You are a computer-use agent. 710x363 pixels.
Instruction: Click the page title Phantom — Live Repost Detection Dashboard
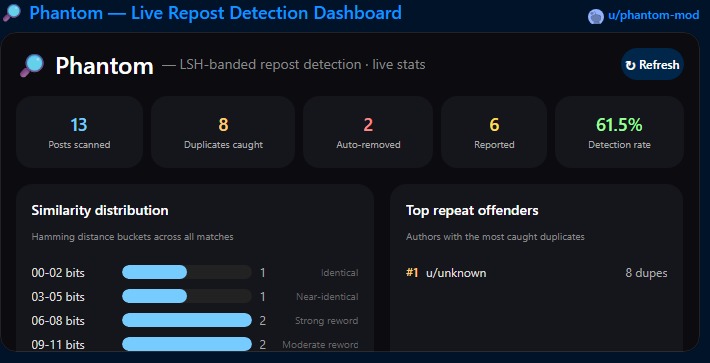tap(215, 13)
